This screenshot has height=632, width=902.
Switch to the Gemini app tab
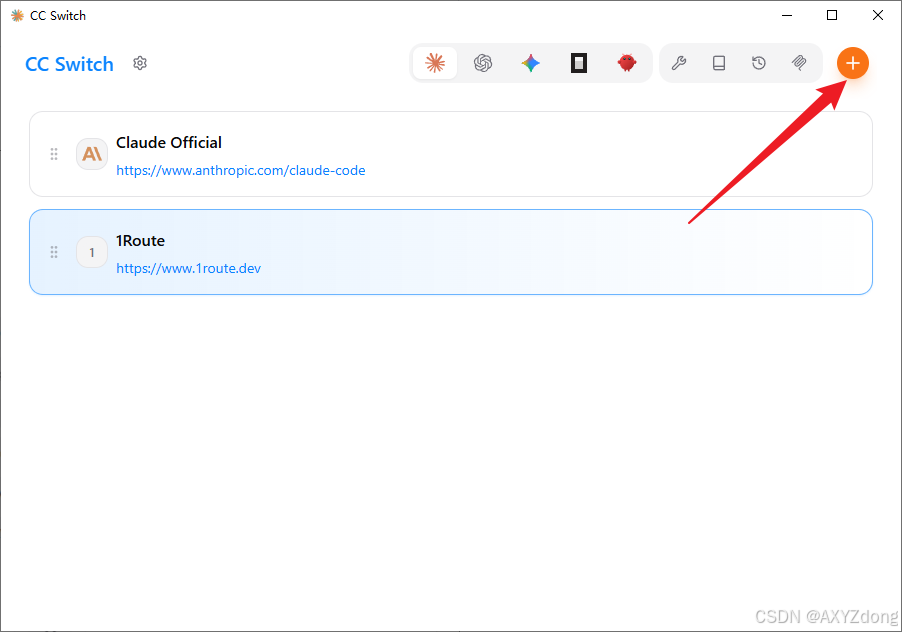click(x=530, y=63)
